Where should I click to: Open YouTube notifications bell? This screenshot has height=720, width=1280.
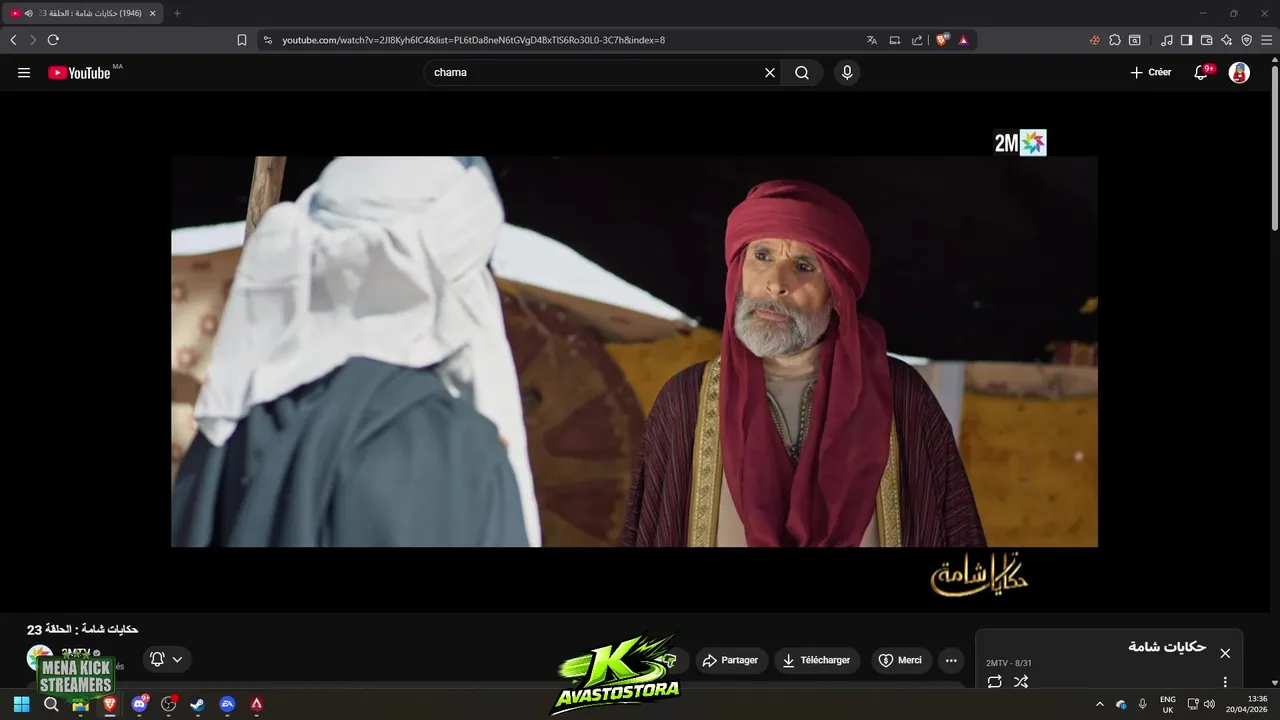(1203, 72)
